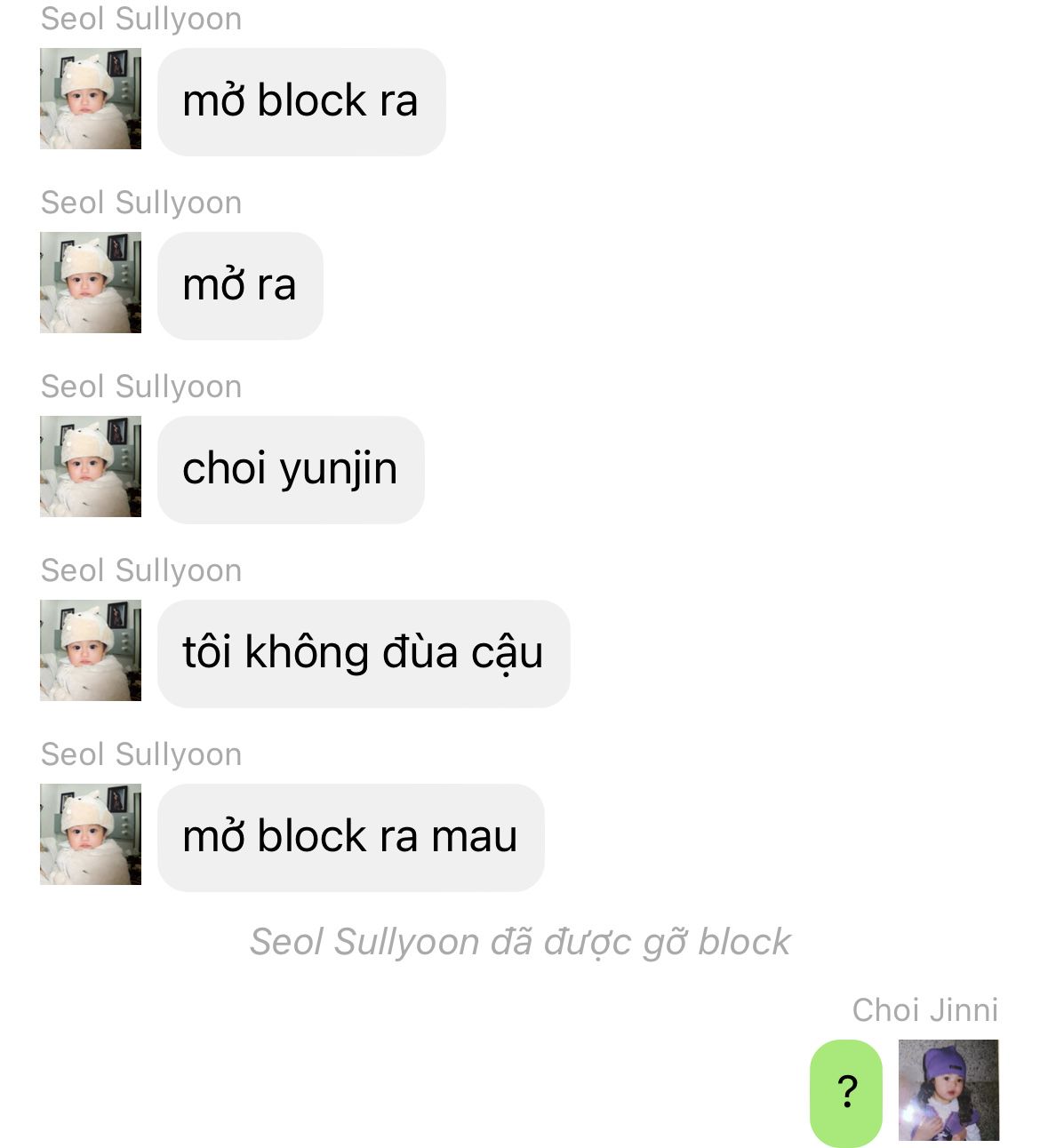This screenshot has height=1148, width=1040.
Task: Select the 'mở block ra' message bubble
Action: 301,101
